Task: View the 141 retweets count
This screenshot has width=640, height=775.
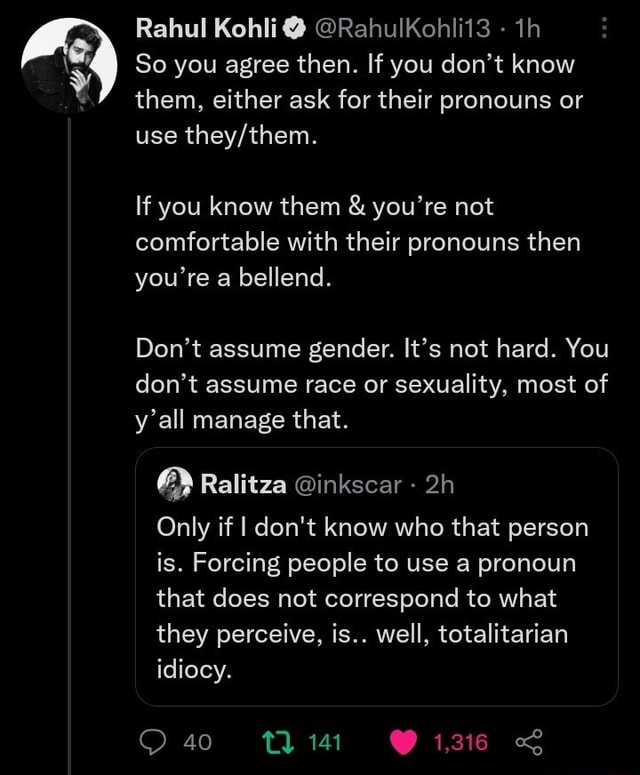Action: click(x=324, y=741)
